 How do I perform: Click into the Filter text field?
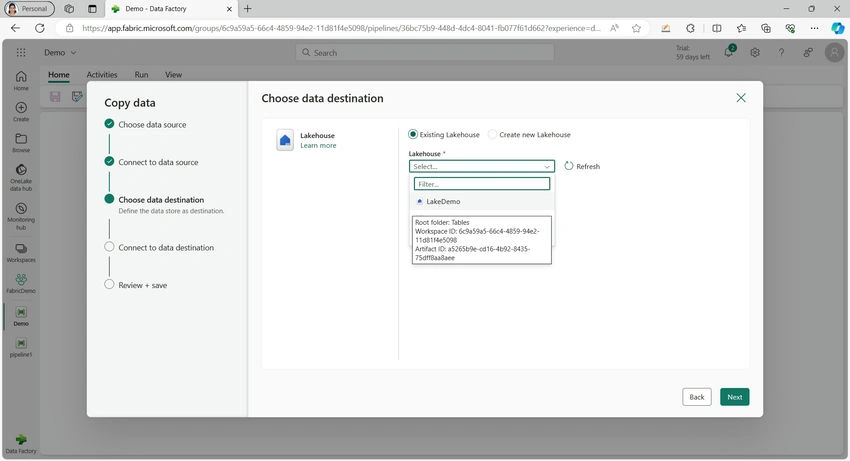coord(481,184)
